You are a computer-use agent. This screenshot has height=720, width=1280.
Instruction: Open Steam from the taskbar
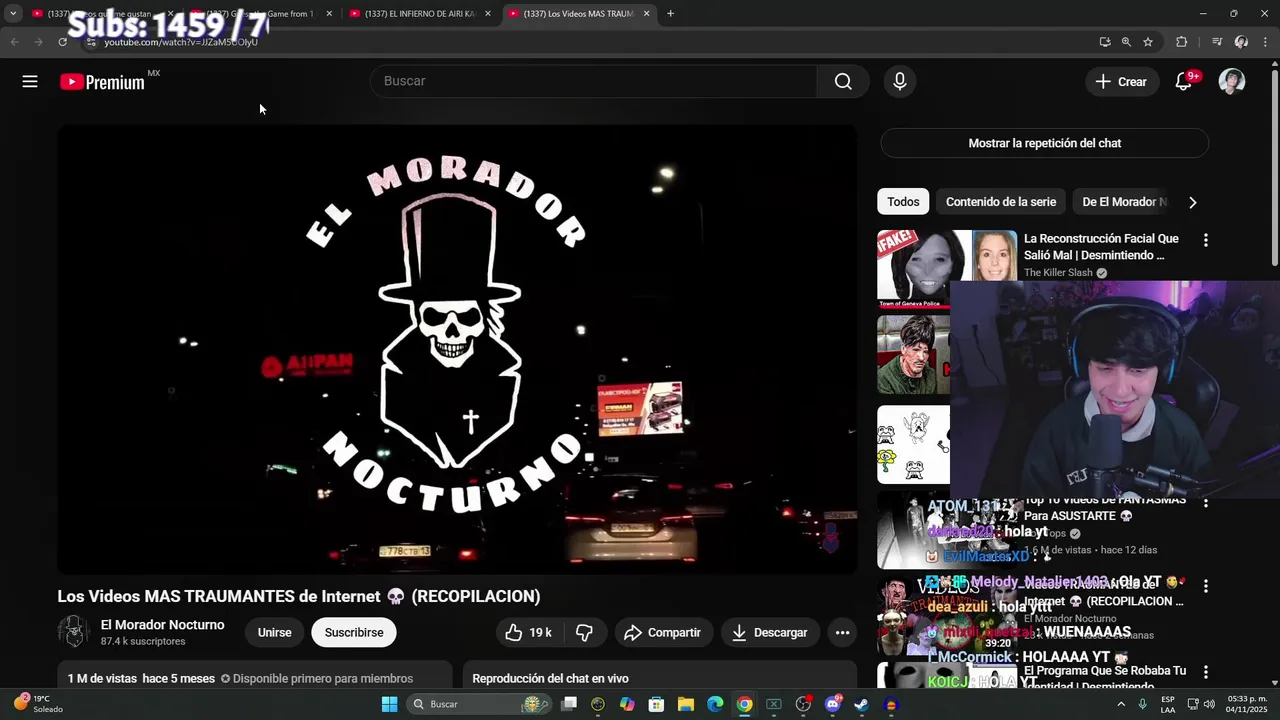[x=861, y=704]
